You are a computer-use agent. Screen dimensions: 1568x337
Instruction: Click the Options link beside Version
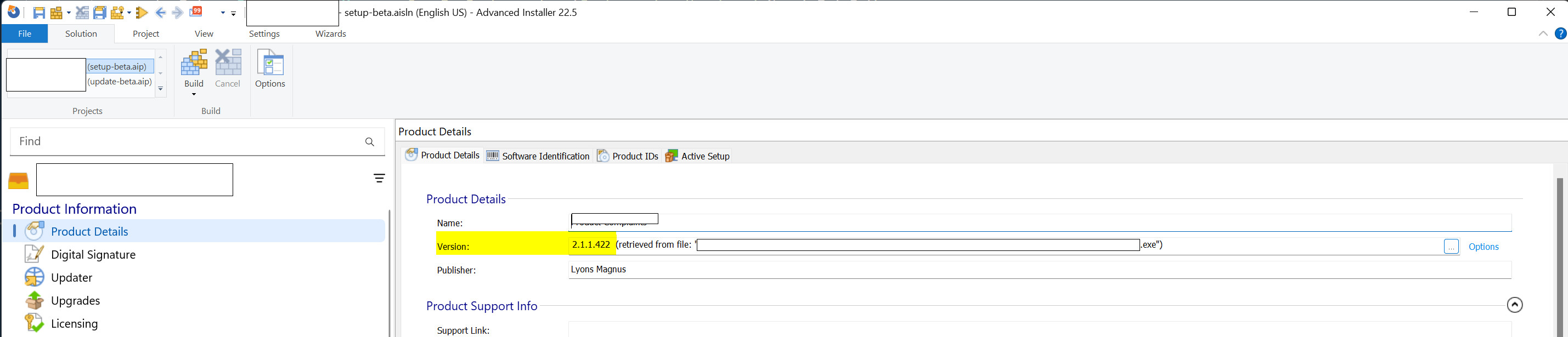point(1483,247)
